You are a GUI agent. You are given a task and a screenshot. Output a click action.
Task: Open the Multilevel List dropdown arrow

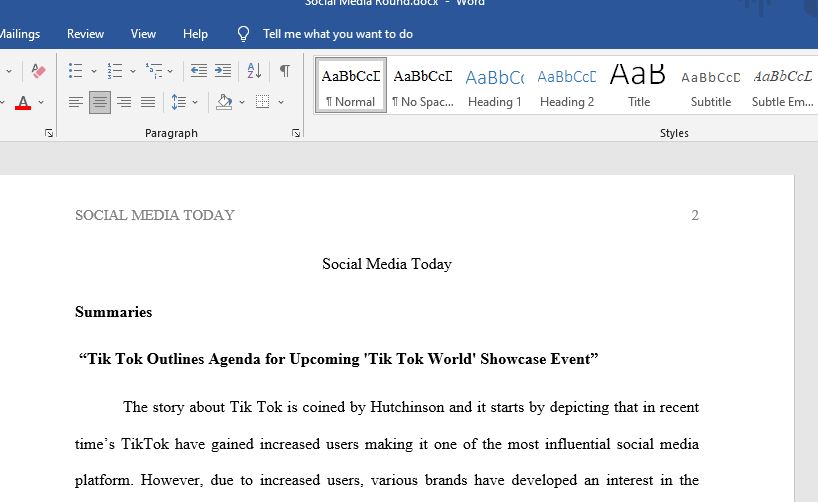click(170, 71)
